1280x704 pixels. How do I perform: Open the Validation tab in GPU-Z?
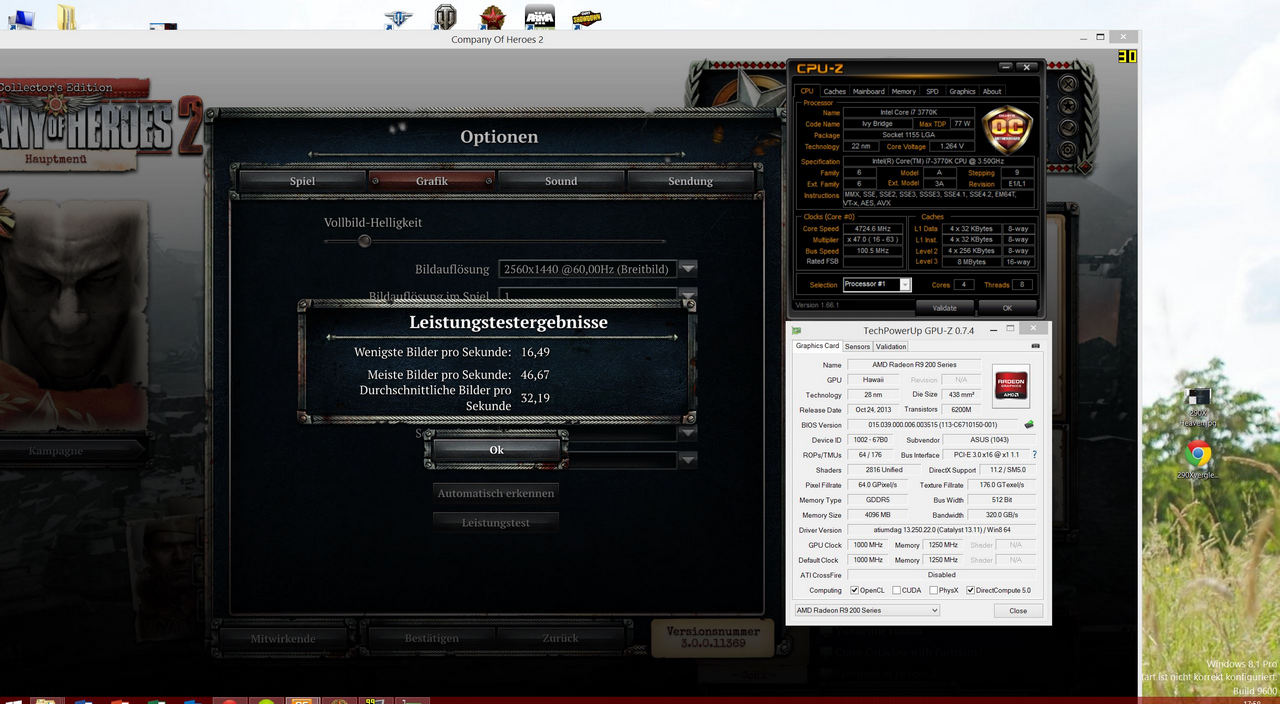pyautogui.click(x=891, y=346)
